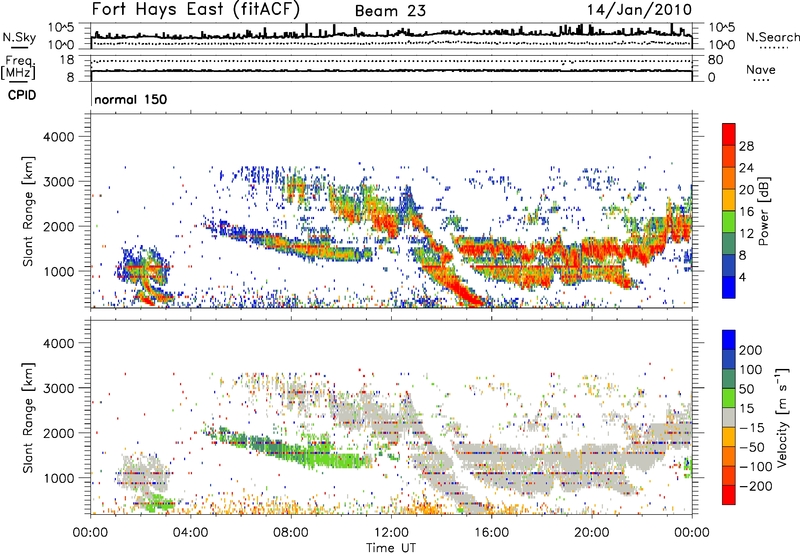The image size is (800, 554).
Task: Click the '20:00' time axis label
Action: tap(592, 533)
